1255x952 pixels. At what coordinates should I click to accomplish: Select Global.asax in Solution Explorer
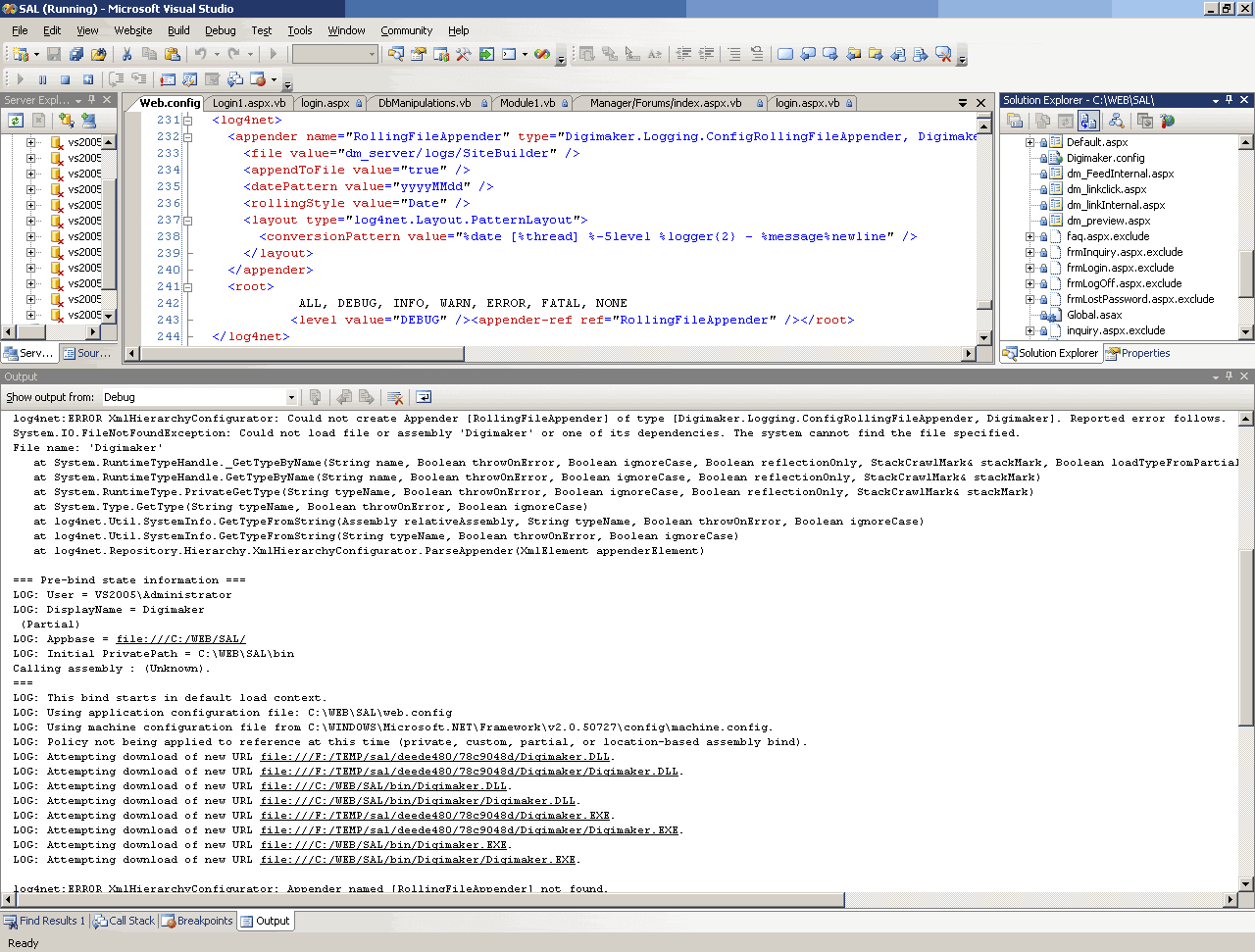click(1094, 315)
